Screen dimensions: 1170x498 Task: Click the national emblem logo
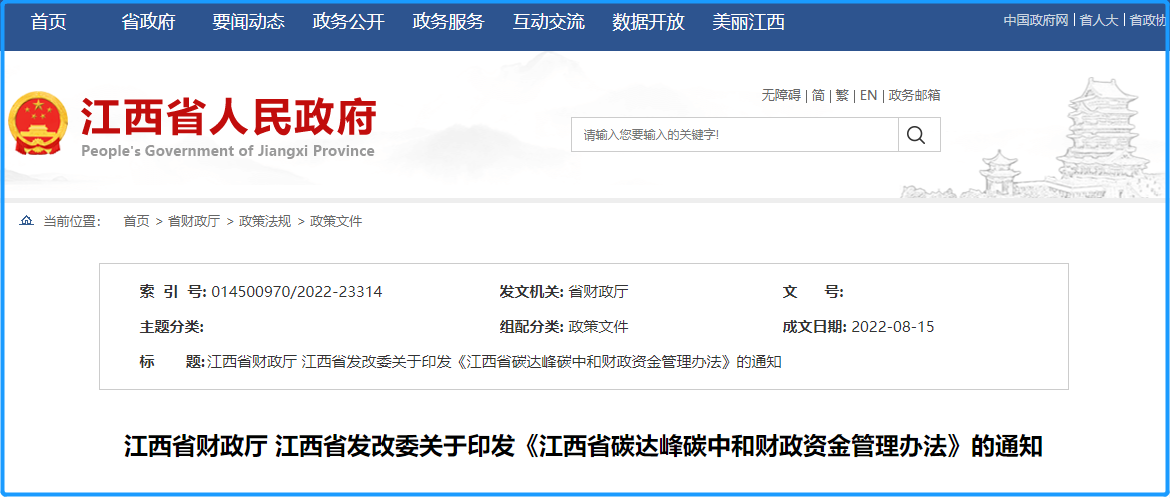(x=38, y=124)
